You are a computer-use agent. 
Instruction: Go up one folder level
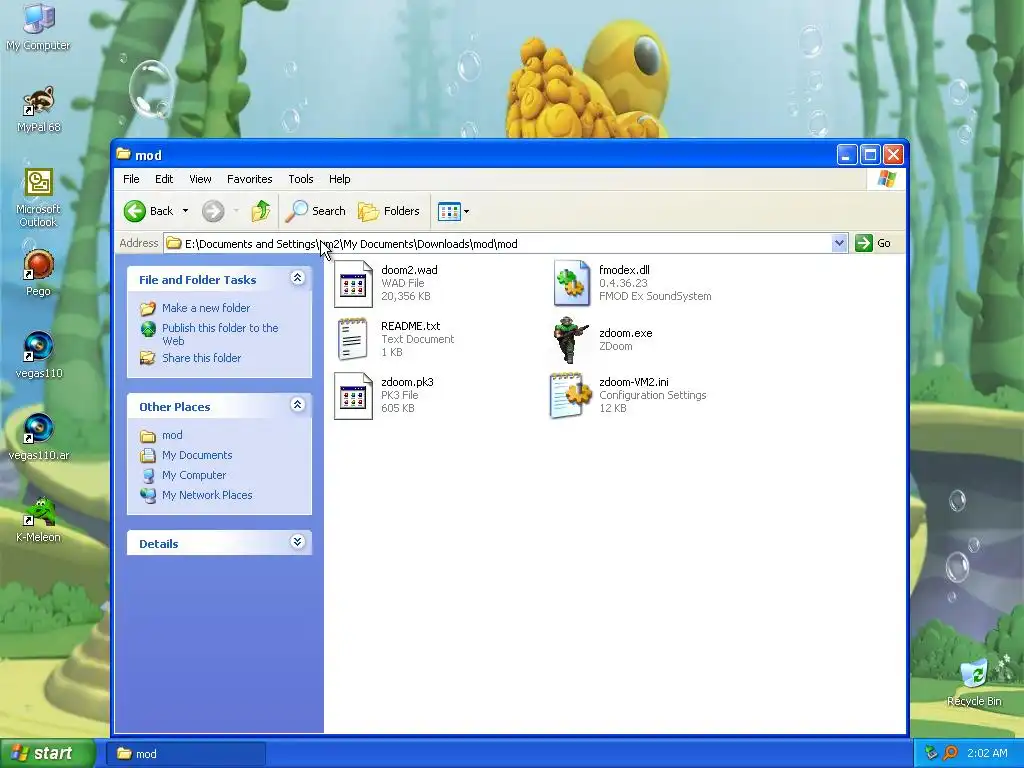point(261,211)
